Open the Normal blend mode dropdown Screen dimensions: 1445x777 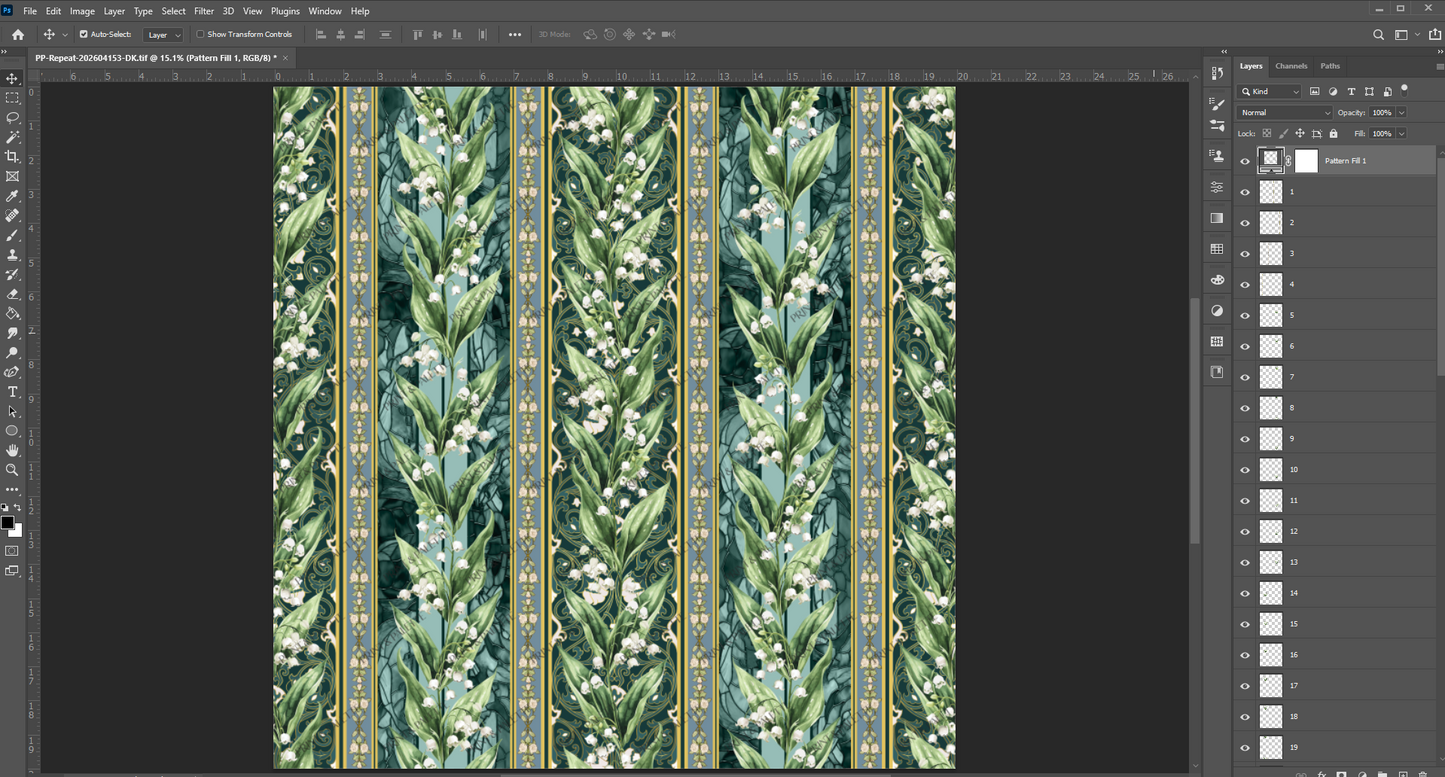(1285, 113)
